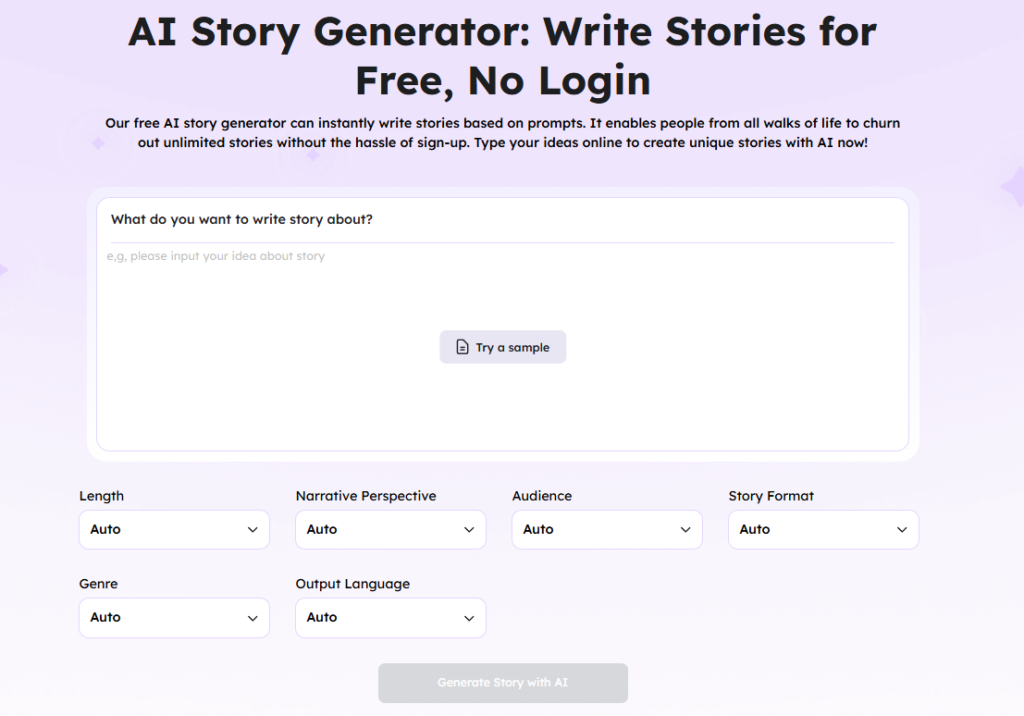Open the Genre dropdown menu
1024x716 pixels.
(160, 618)
